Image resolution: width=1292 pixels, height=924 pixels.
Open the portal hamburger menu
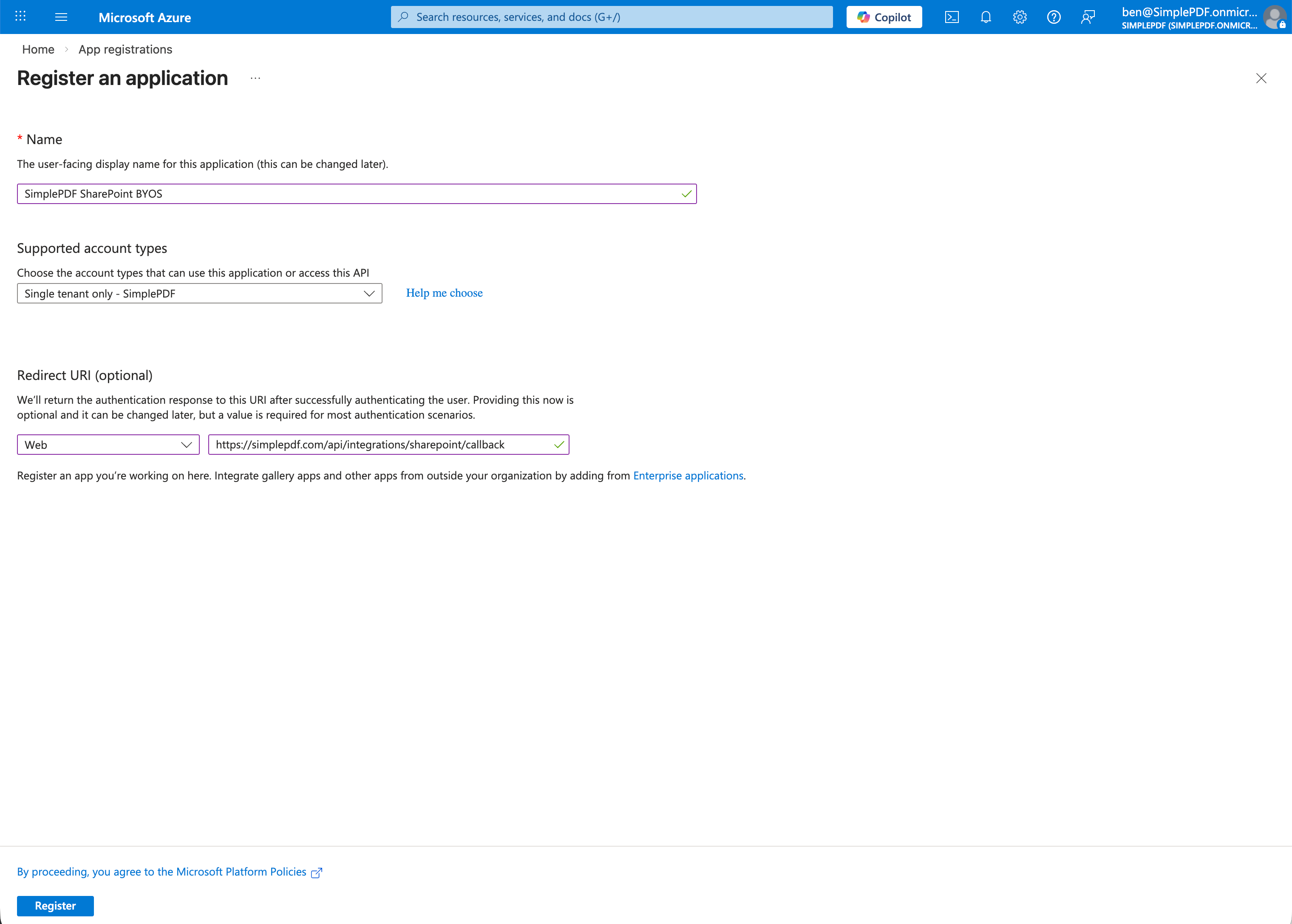61,17
